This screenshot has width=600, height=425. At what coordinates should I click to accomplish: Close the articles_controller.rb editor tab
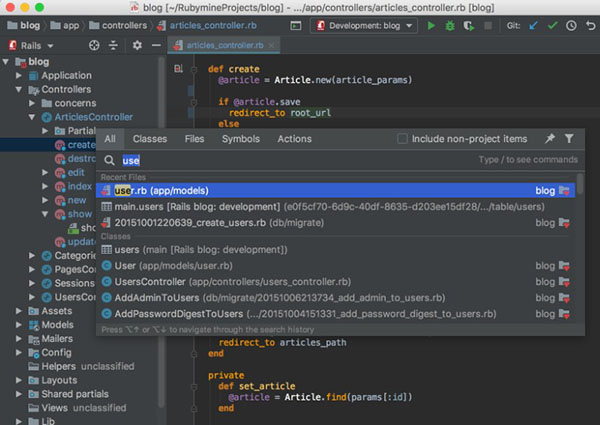(x=271, y=46)
